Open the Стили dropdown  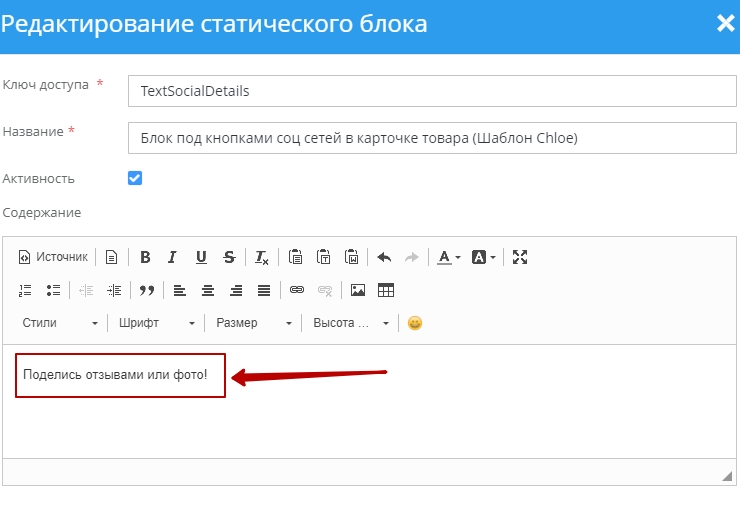(60, 323)
